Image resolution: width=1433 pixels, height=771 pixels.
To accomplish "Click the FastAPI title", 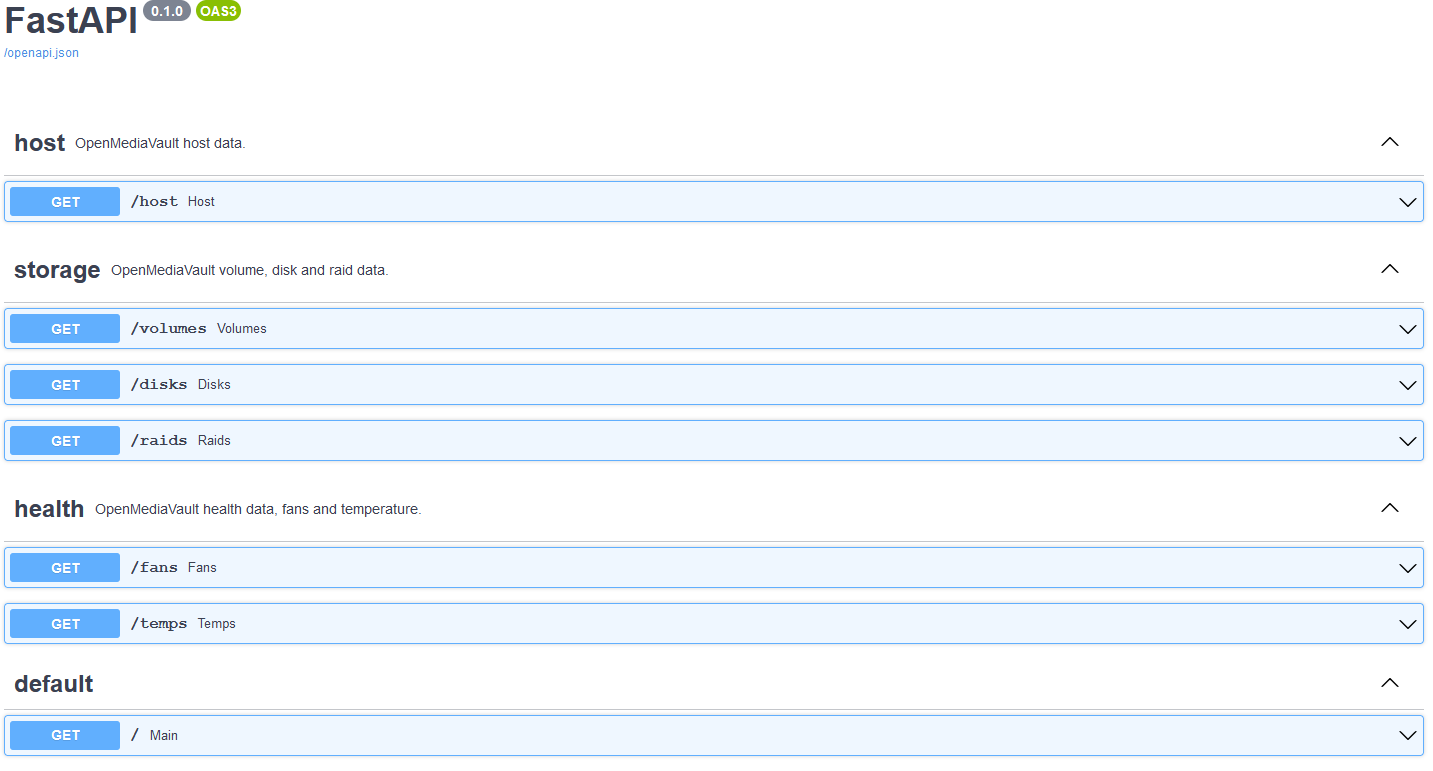I will coord(71,21).
